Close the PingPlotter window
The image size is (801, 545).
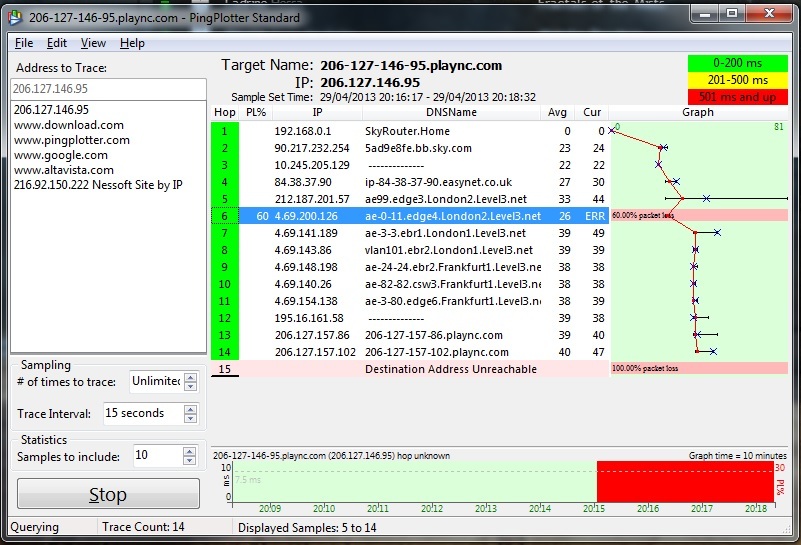[769, 14]
